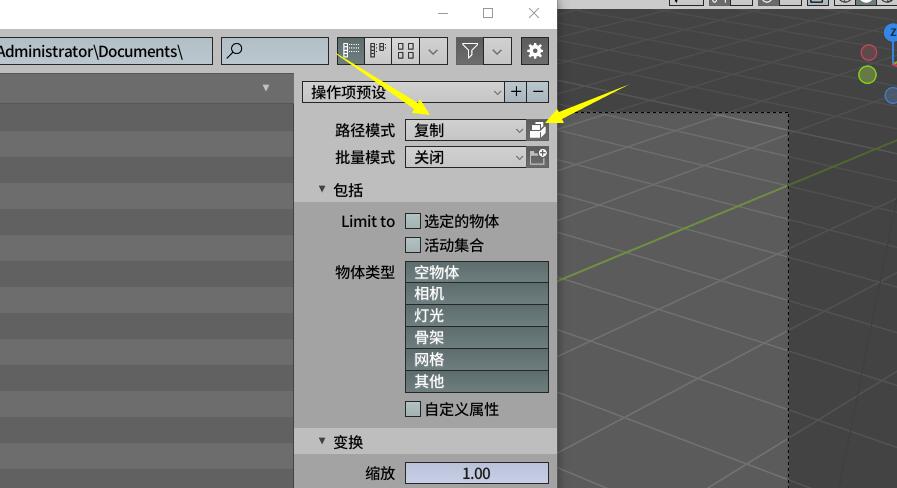Open 批量模式 dropdown showing 关闭
This screenshot has height=488, width=897.
click(466, 157)
